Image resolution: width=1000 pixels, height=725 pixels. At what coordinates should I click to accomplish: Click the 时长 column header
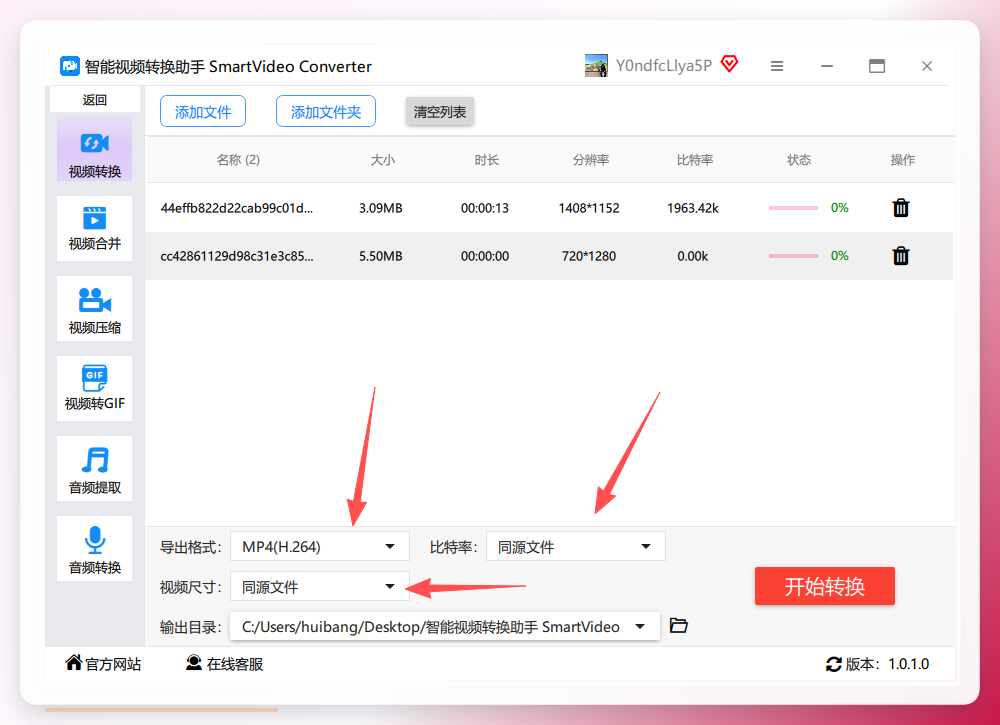(x=487, y=159)
